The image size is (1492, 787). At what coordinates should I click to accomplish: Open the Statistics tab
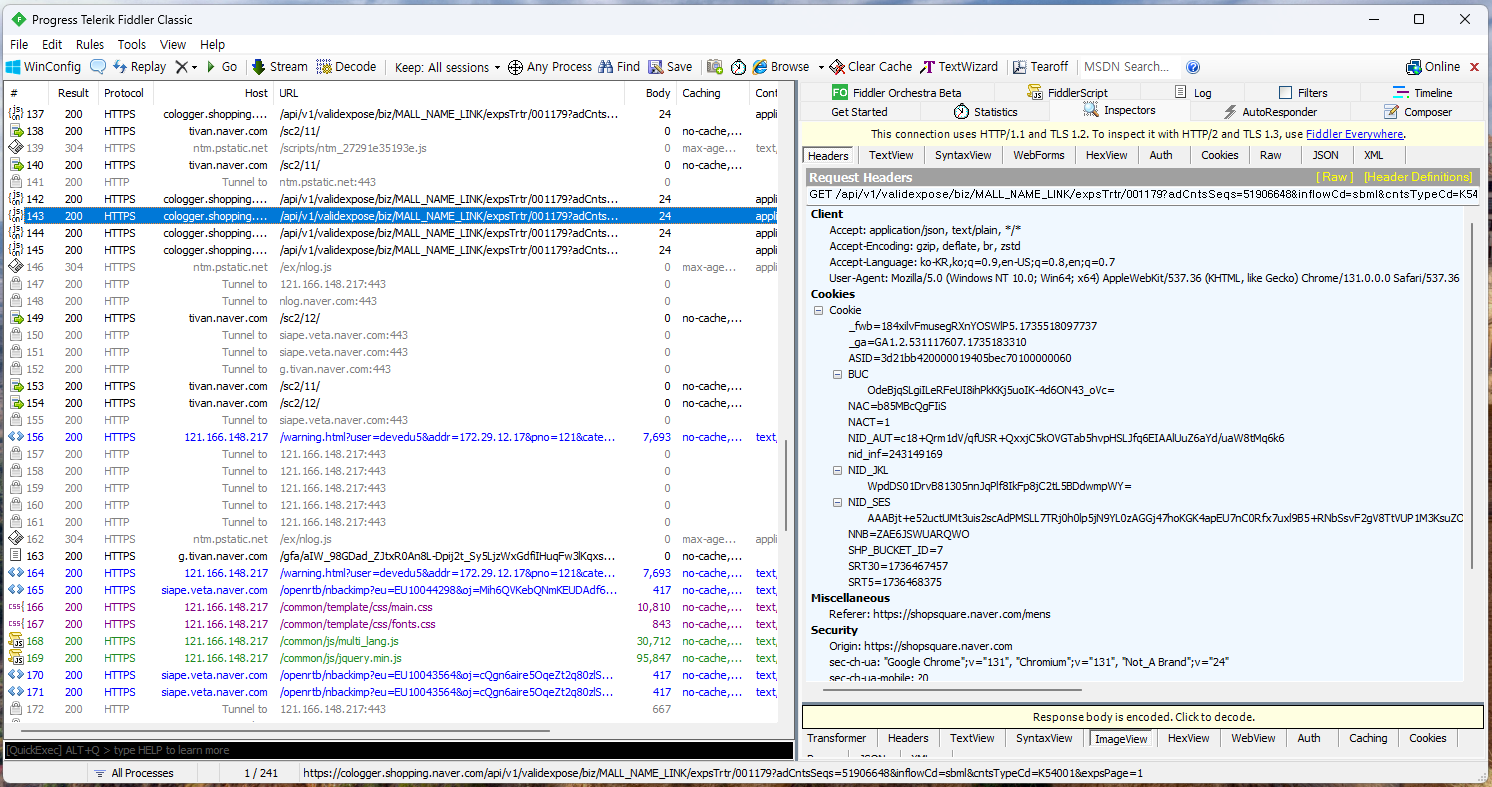[985, 112]
